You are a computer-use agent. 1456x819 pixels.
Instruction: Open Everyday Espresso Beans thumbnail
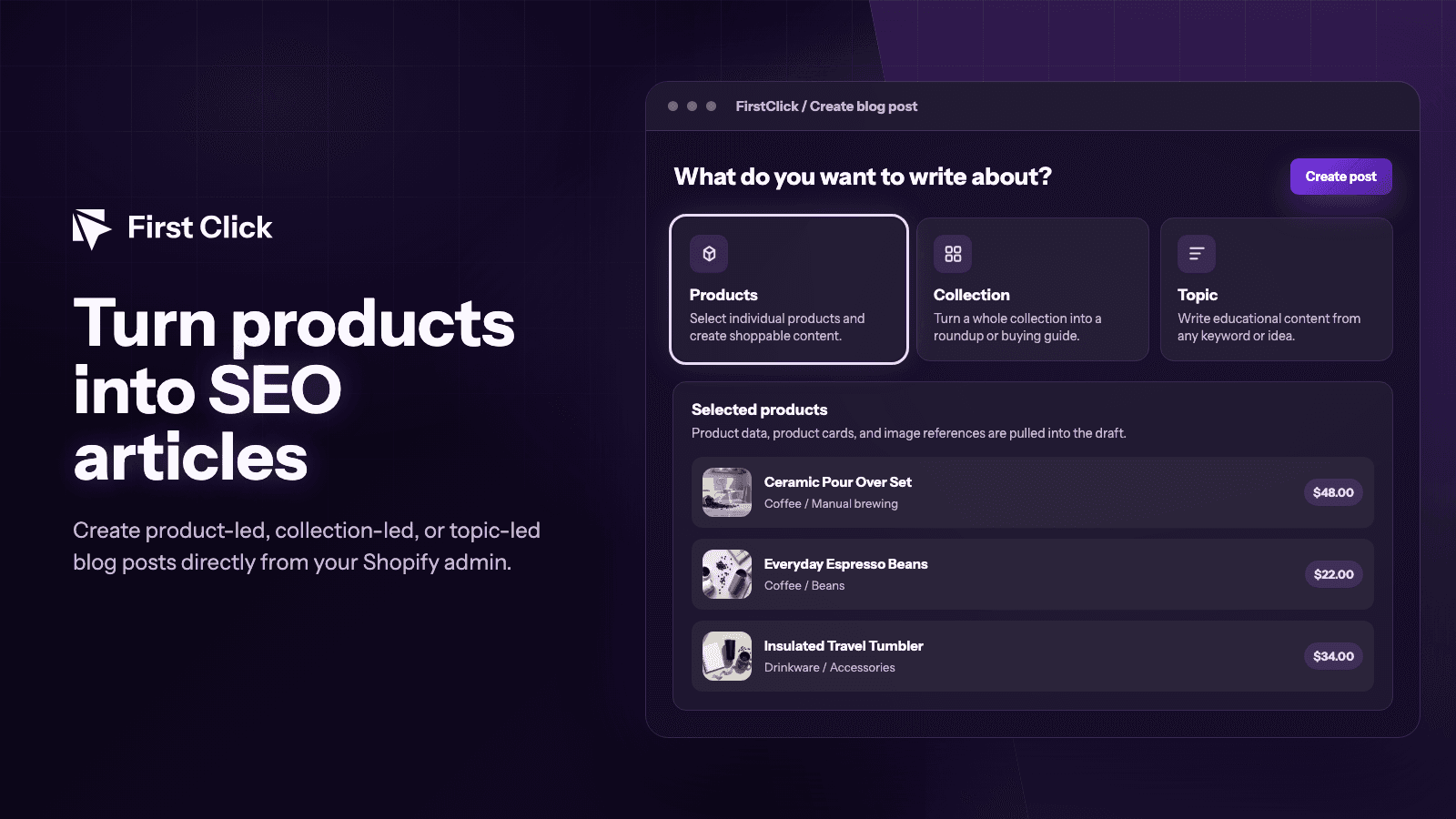(x=727, y=574)
